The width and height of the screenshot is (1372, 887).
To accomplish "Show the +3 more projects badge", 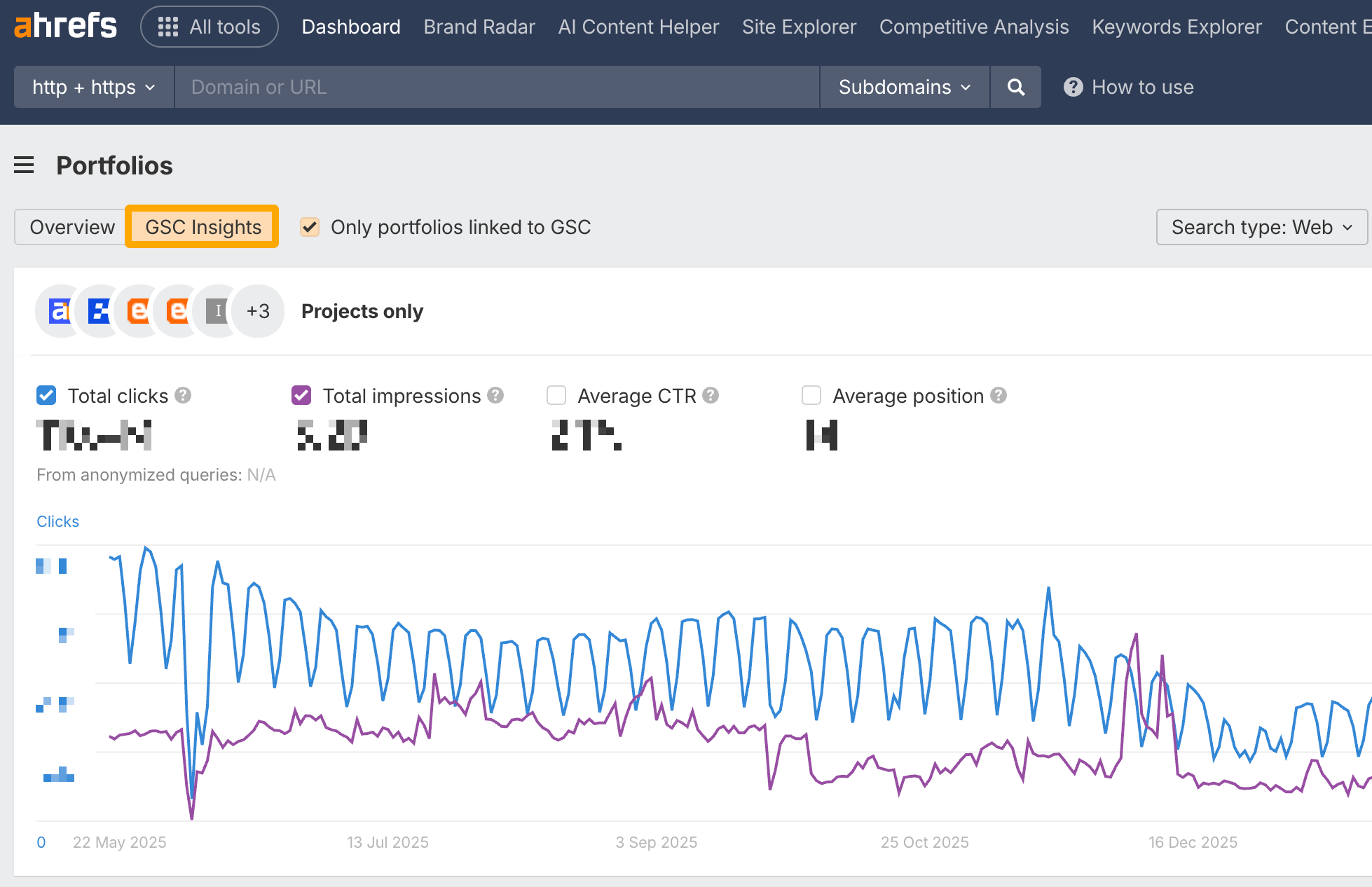I will click(x=258, y=311).
